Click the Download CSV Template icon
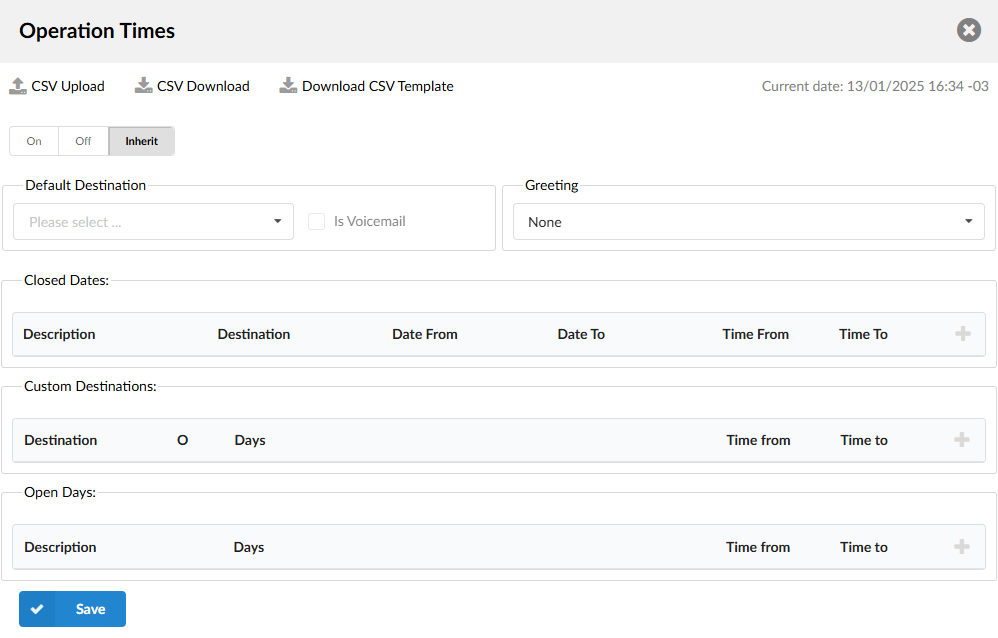Screen dimensions: 998x638 [x=289, y=86]
